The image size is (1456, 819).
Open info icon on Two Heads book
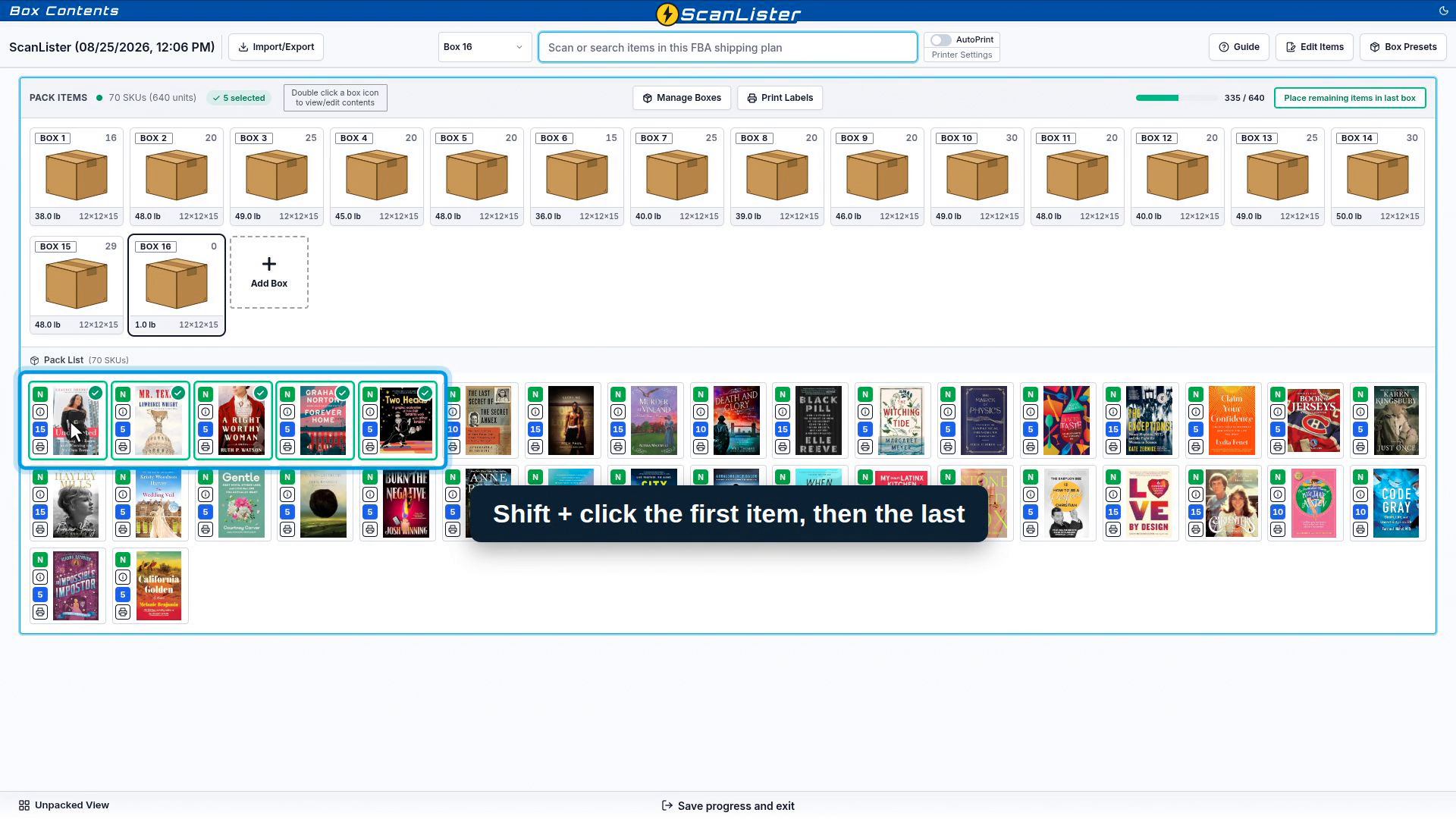pyautogui.click(x=370, y=412)
